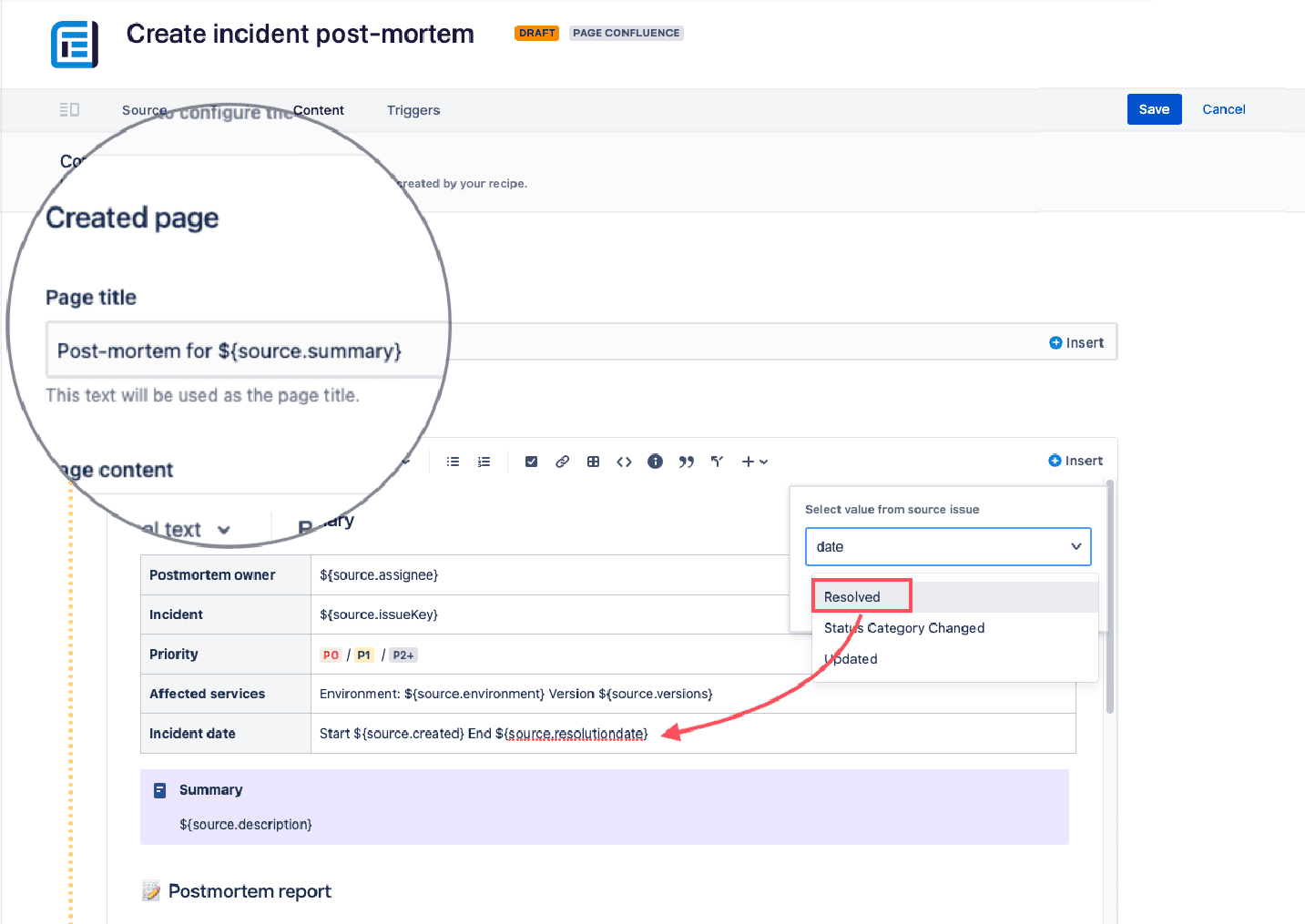Toggle the sidebar panel icon next to Source
Image resolution: width=1305 pixels, height=924 pixels.
click(x=69, y=110)
